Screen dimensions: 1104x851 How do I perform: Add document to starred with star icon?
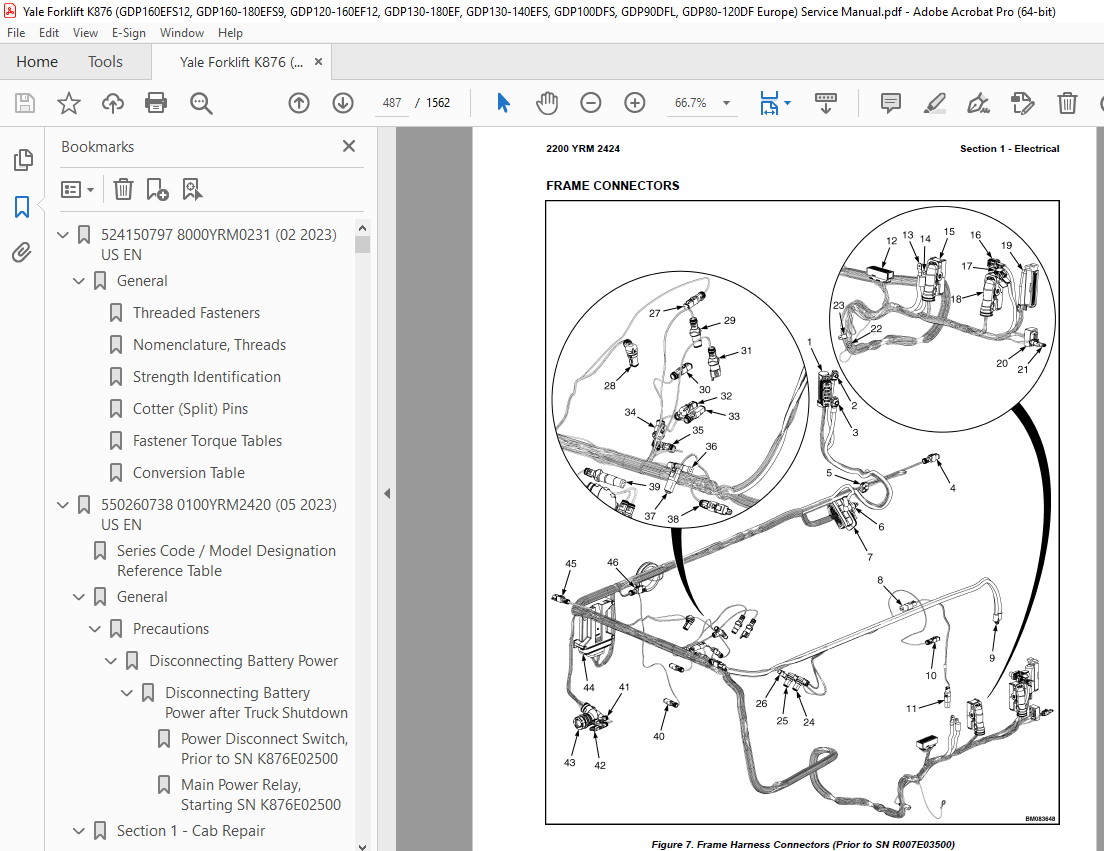[x=69, y=103]
